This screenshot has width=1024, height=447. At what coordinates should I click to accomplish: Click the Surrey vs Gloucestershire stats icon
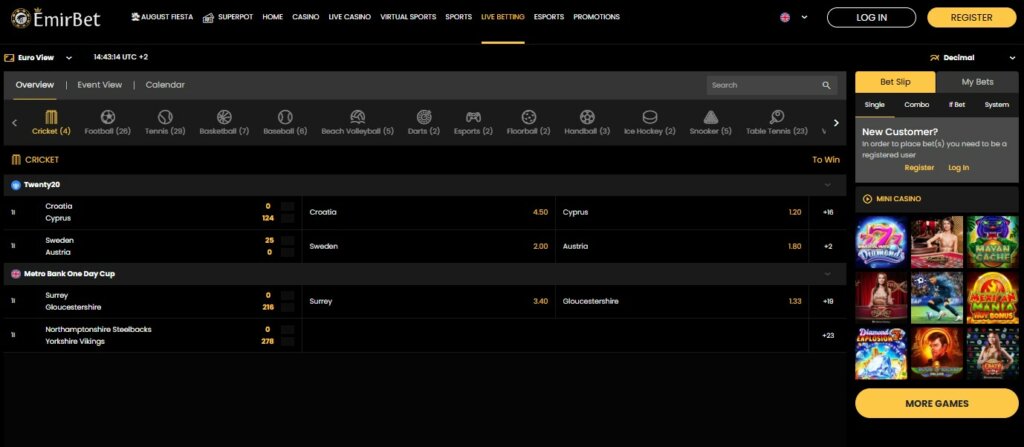[12, 301]
